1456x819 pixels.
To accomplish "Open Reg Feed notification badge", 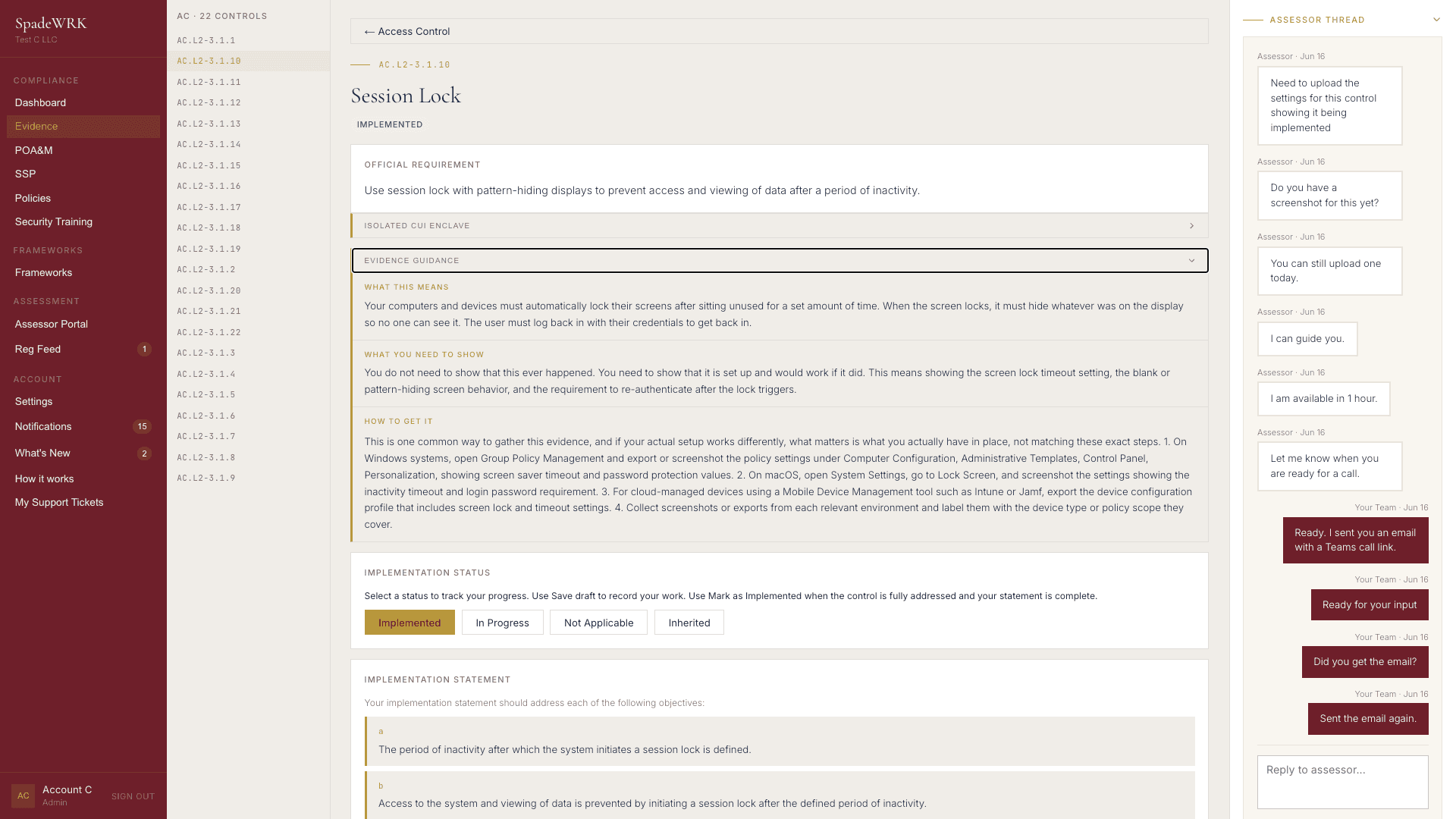I will (x=144, y=350).
